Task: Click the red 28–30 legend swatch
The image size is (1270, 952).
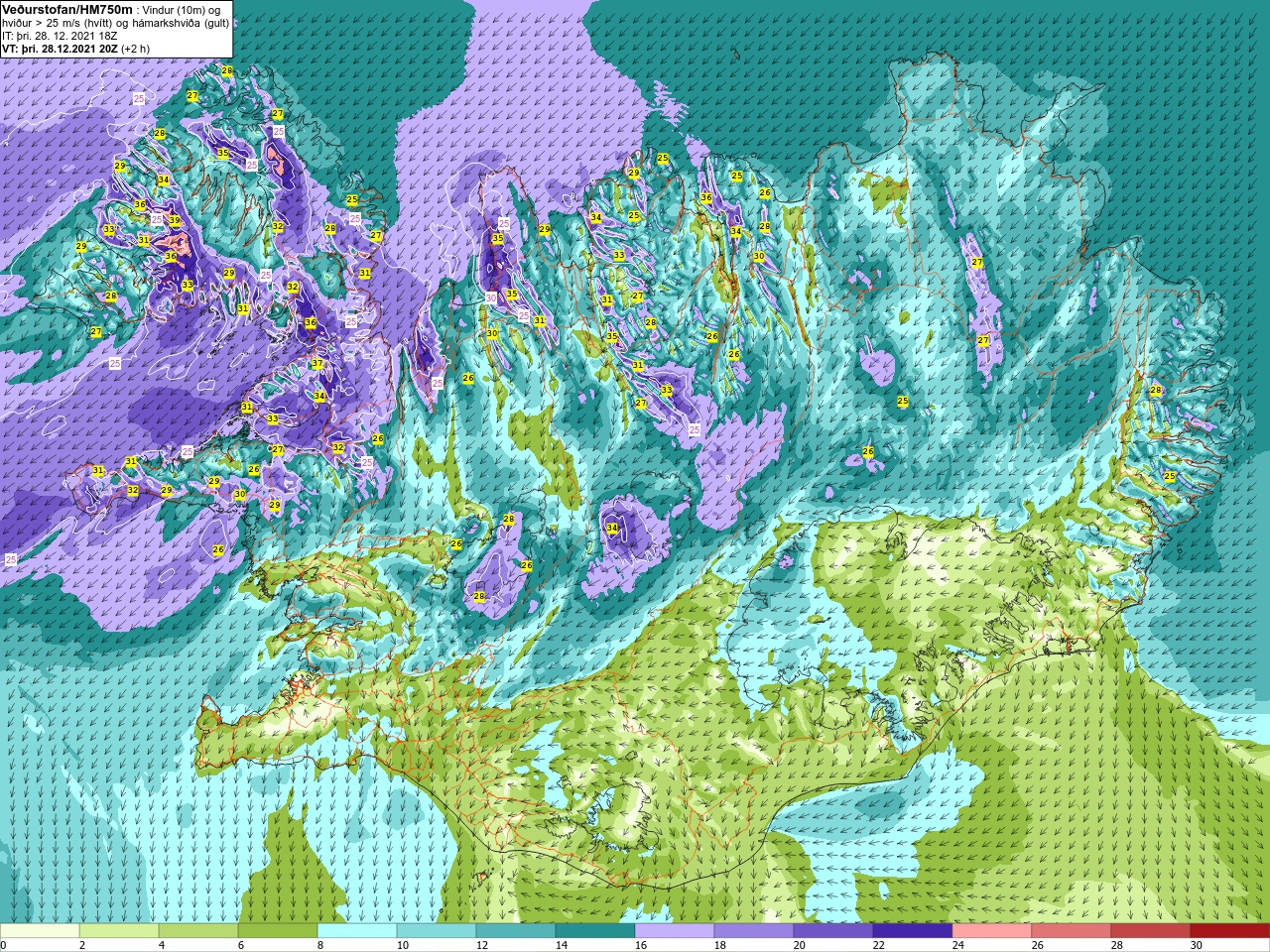Action: (x=1151, y=931)
